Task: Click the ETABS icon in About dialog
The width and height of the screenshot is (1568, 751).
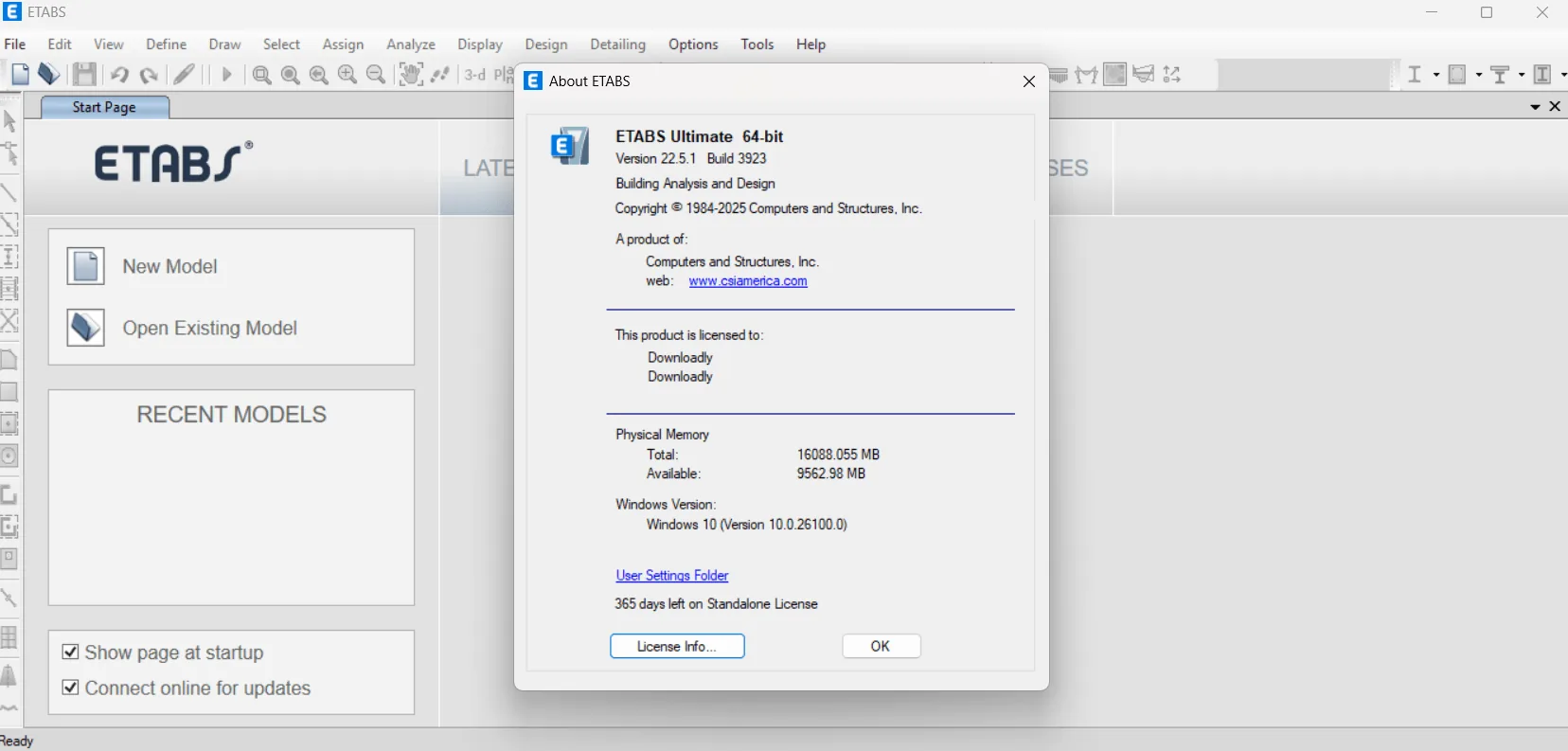Action: click(570, 146)
